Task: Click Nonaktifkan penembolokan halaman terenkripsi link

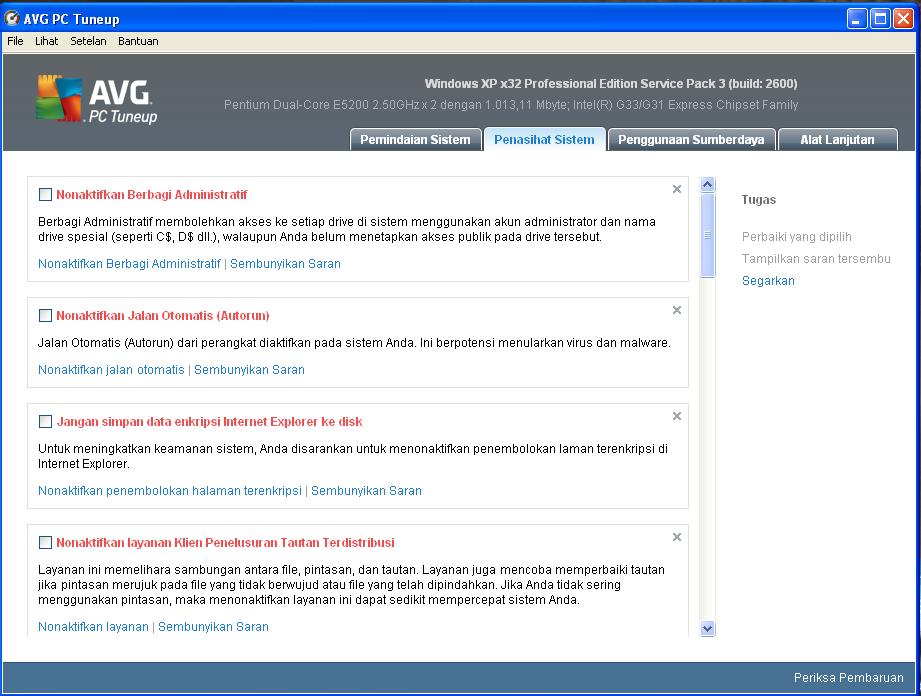Action: (170, 490)
